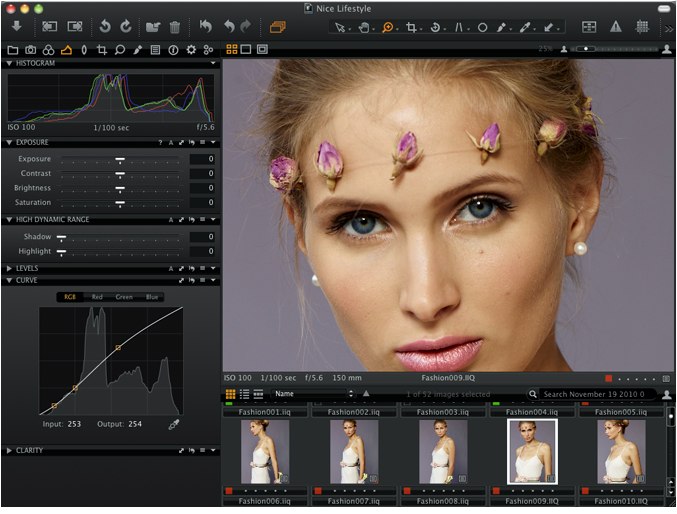Viewport: 677px width, 514px height.
Task: Collapse the Exposure panel
Action: pyautogui.click(x=10, y=143)
